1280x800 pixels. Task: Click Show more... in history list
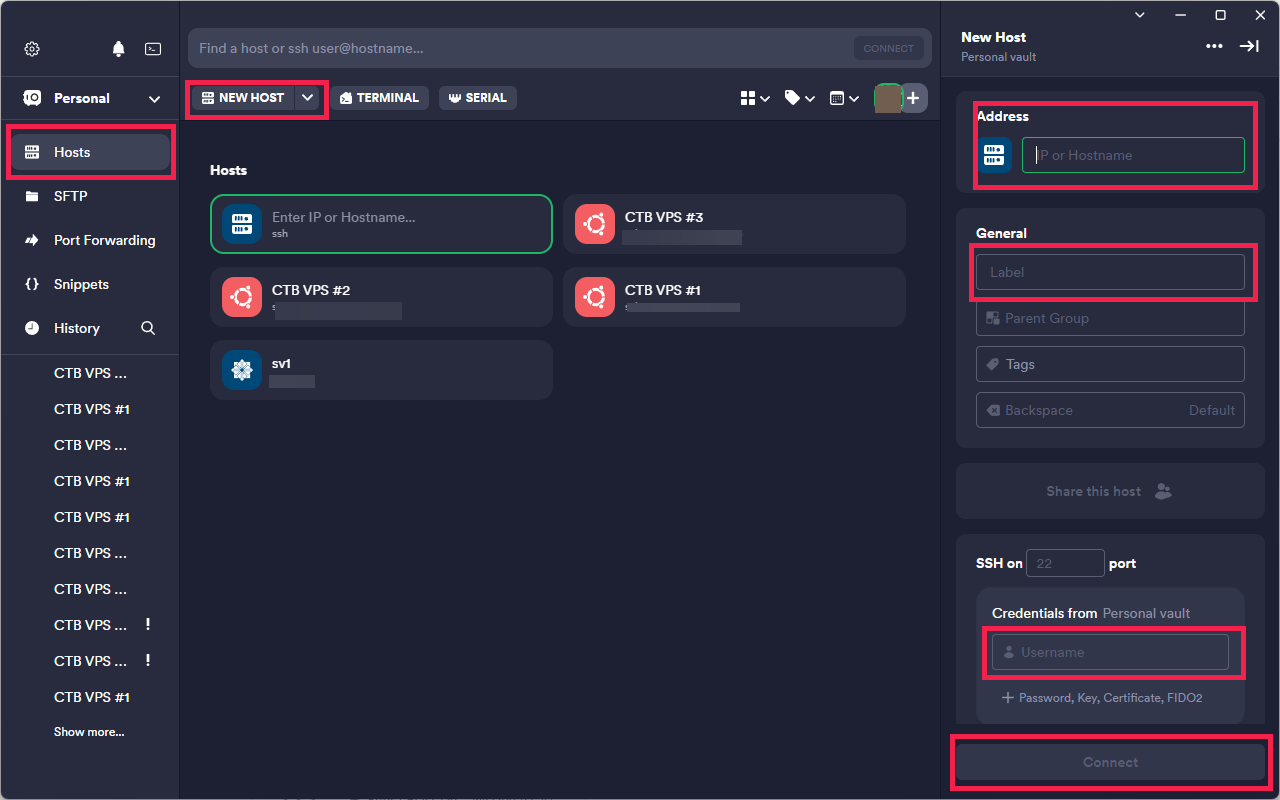(x=89, y=732)
